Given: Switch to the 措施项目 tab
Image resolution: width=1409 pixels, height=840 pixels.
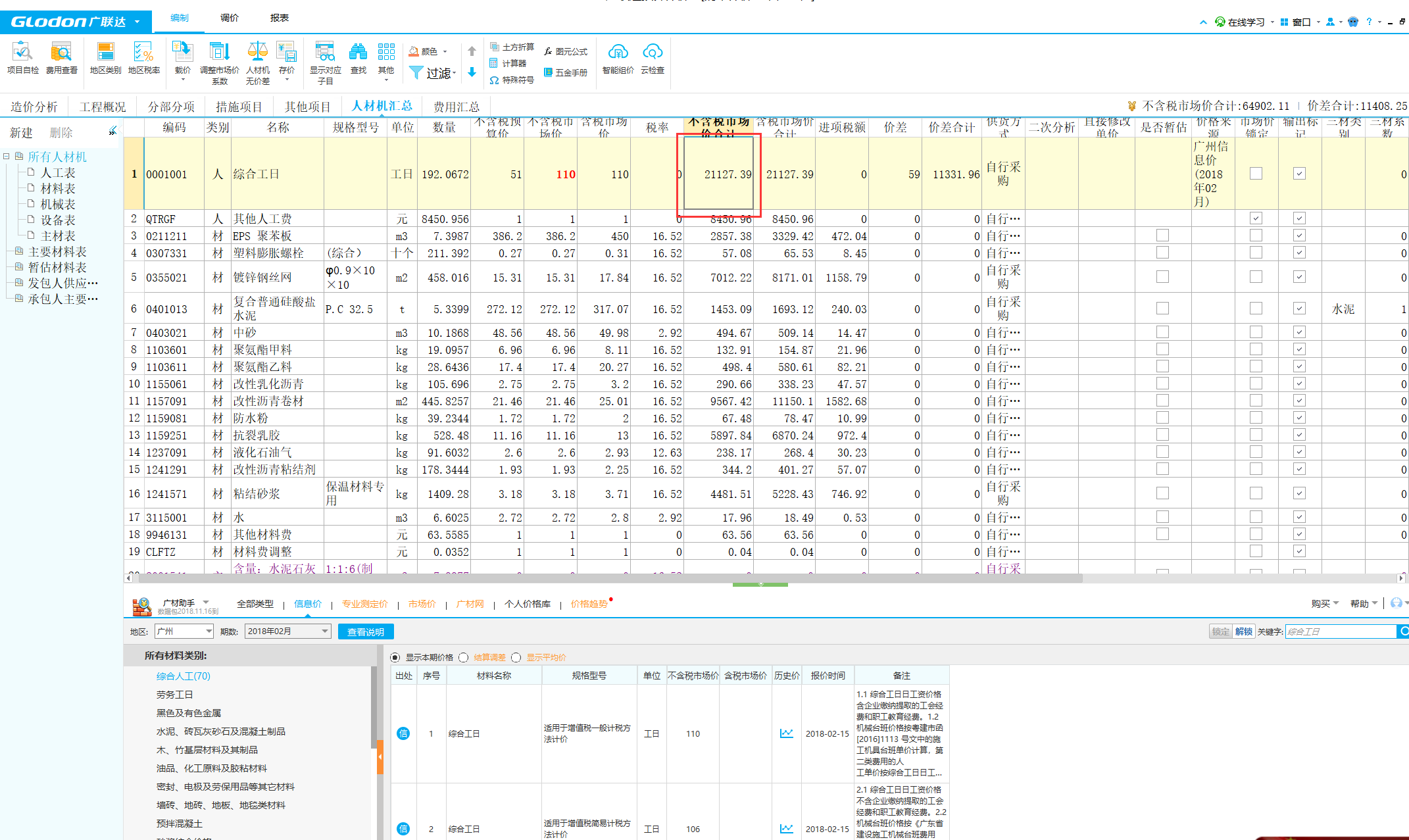Looking at the screenshot, I should 239,107.
